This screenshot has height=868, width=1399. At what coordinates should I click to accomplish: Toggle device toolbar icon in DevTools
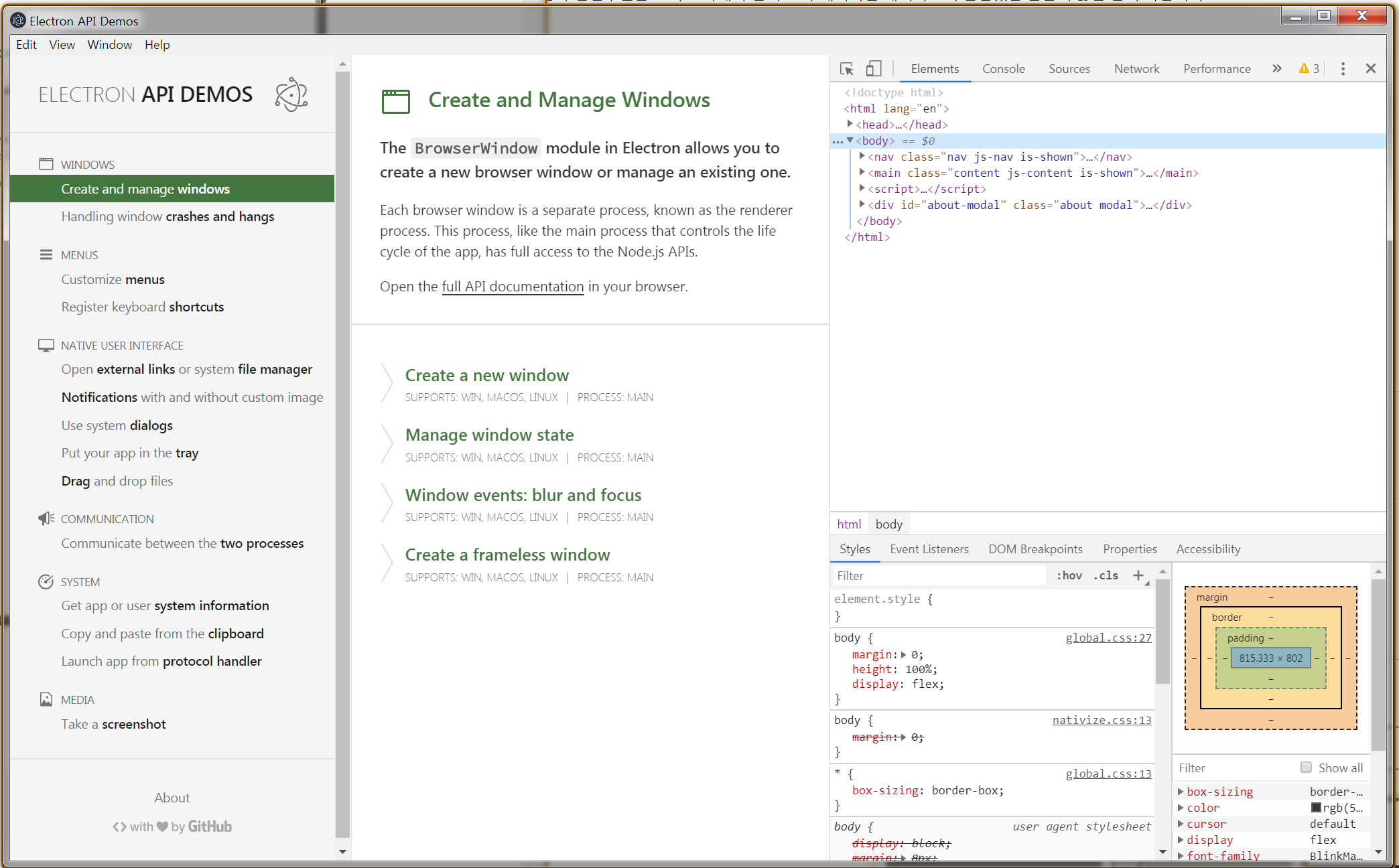coord(873,69)
